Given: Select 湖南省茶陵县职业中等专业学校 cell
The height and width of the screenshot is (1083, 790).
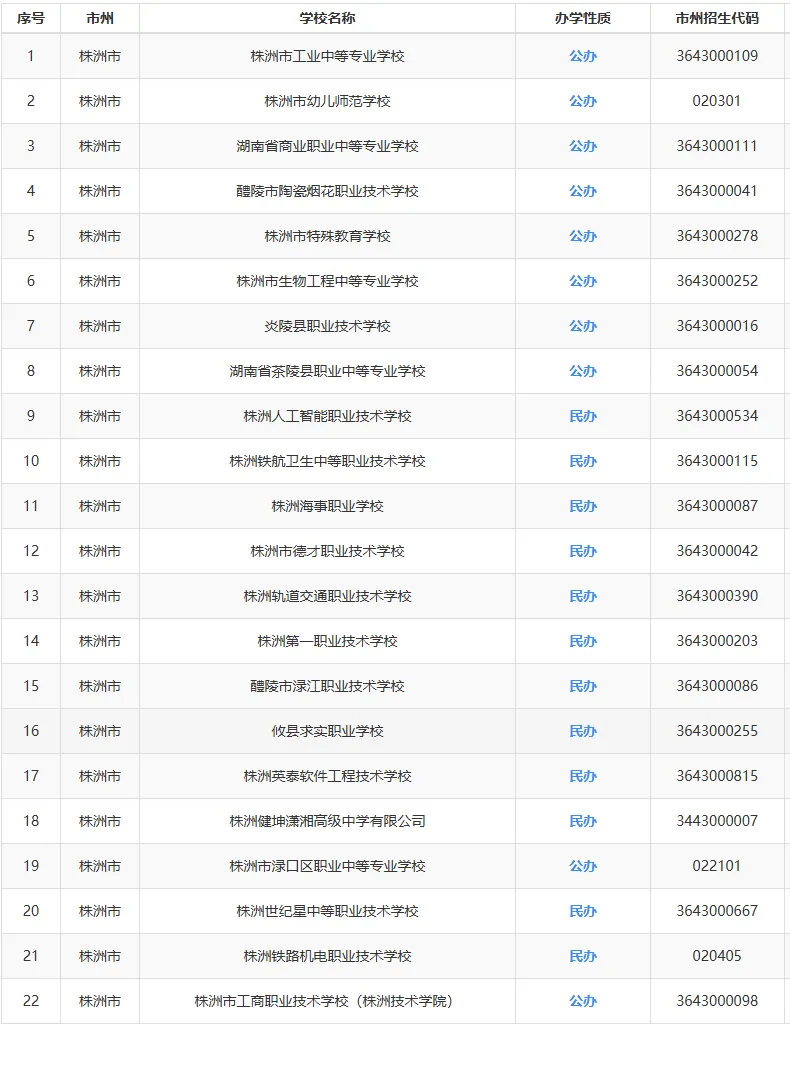Looking at the screenshot, I should tap(327, 371).
